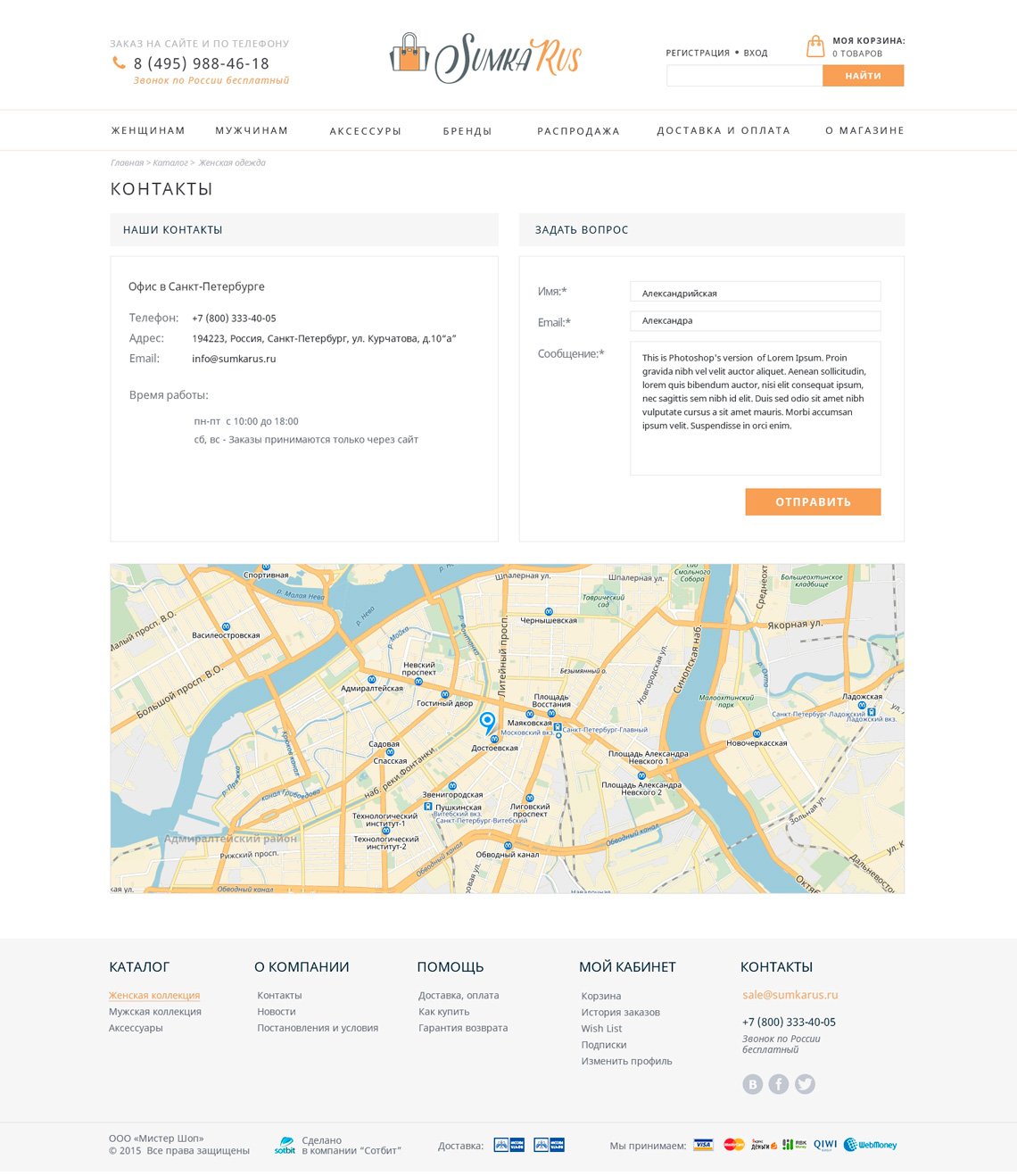Viewport: 1017px width, 1176px height.
Task: Open footer link Как купить
Action: (443, 1012)
